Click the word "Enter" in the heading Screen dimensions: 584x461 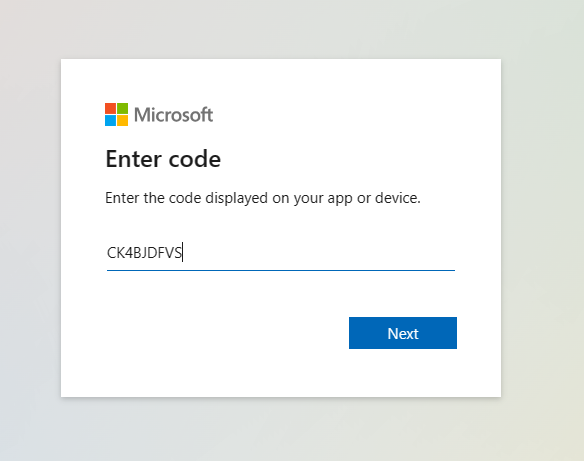134,159
